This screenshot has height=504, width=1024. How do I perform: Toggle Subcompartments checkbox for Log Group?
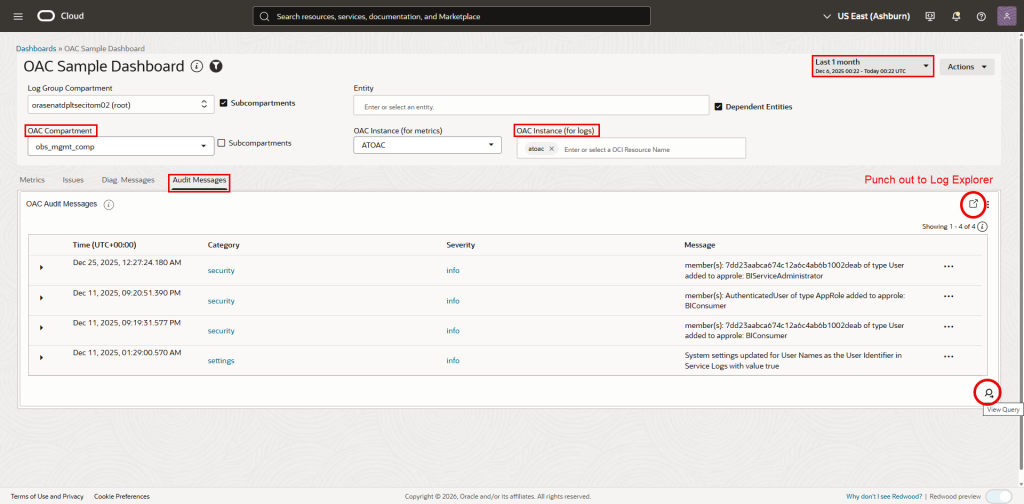(x=224, y=103)
